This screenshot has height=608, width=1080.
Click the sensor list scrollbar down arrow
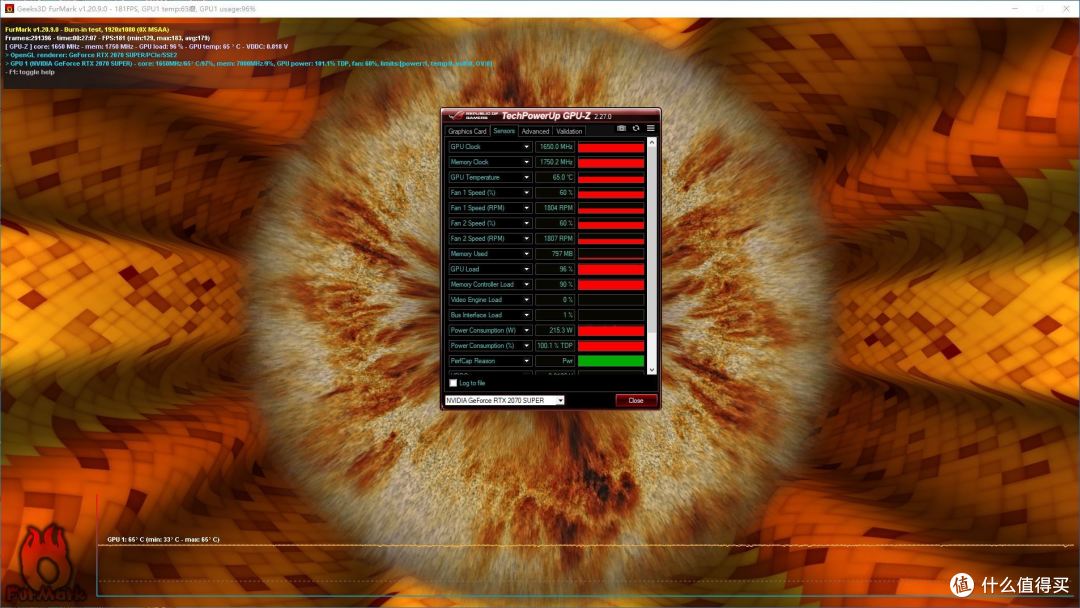(x=652, y=370)
